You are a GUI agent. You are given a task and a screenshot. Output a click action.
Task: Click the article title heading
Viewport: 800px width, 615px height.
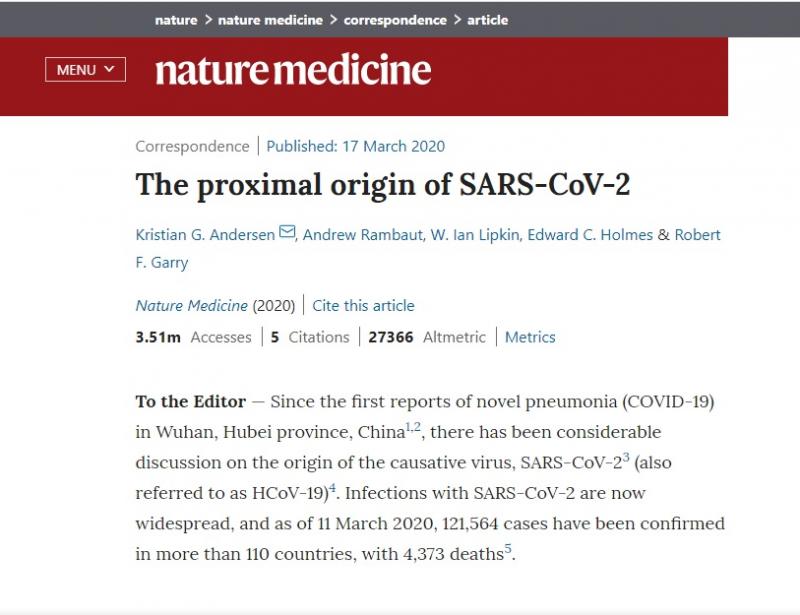[x=383, y=185]
